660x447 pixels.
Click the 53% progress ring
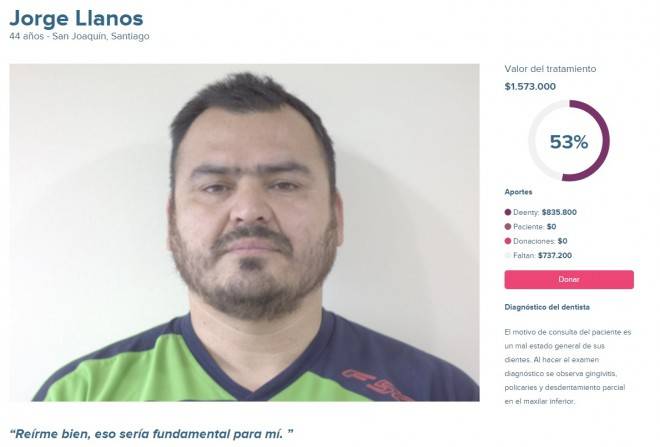click(x=569, y=141)
